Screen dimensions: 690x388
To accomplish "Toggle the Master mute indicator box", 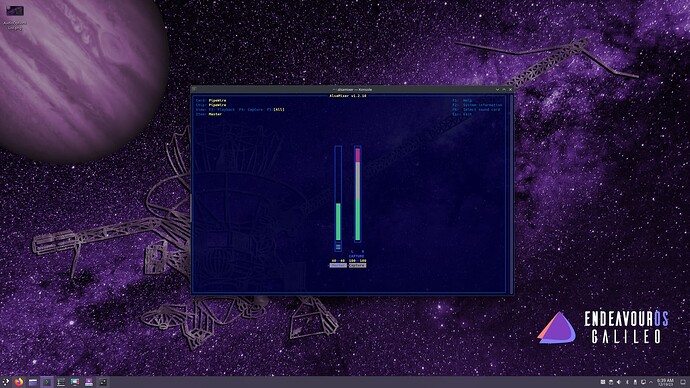I will pos(338,247).
